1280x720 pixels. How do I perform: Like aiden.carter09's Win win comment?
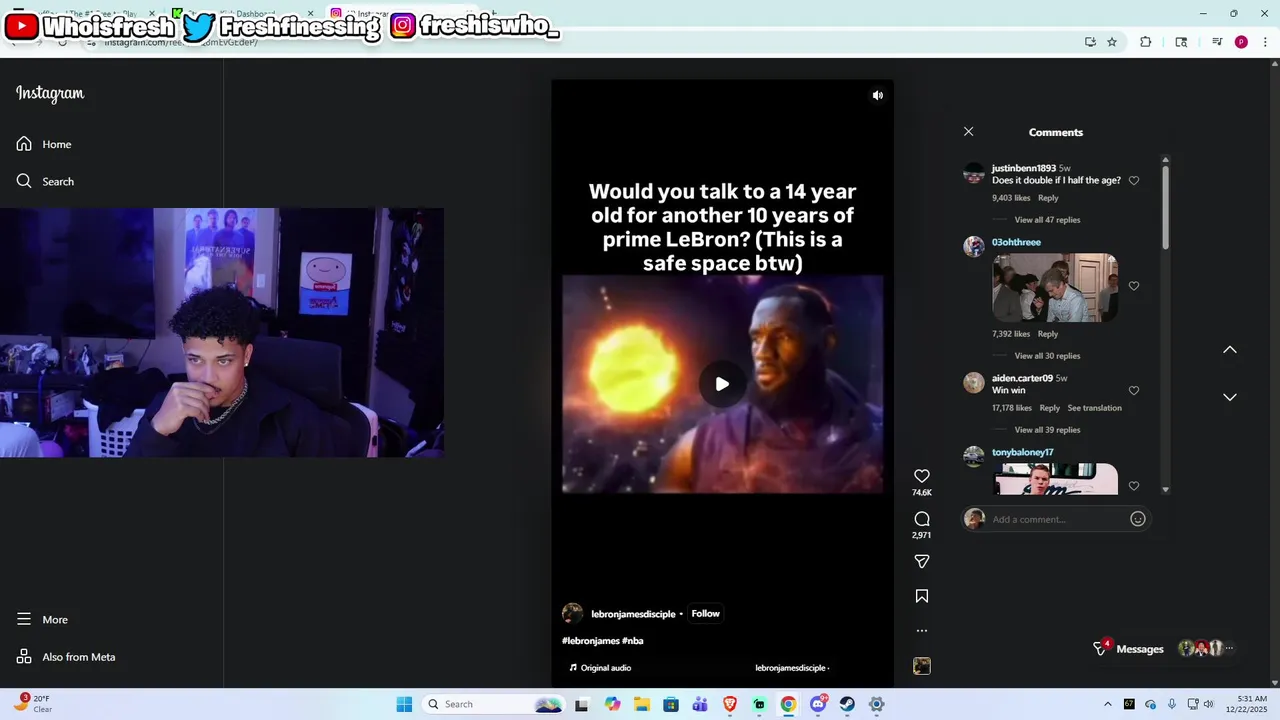click(1134, 391)
